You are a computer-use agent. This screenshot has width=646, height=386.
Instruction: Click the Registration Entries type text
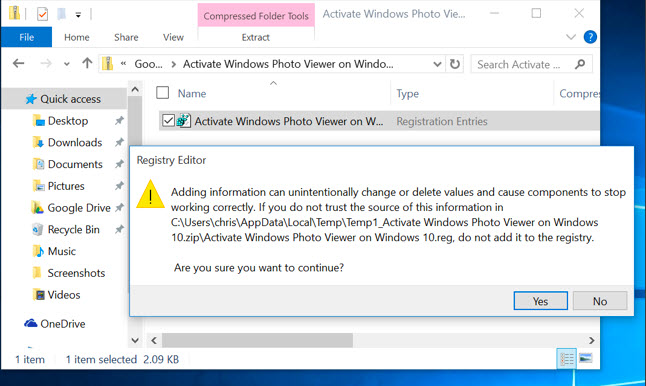click(442, 121)
